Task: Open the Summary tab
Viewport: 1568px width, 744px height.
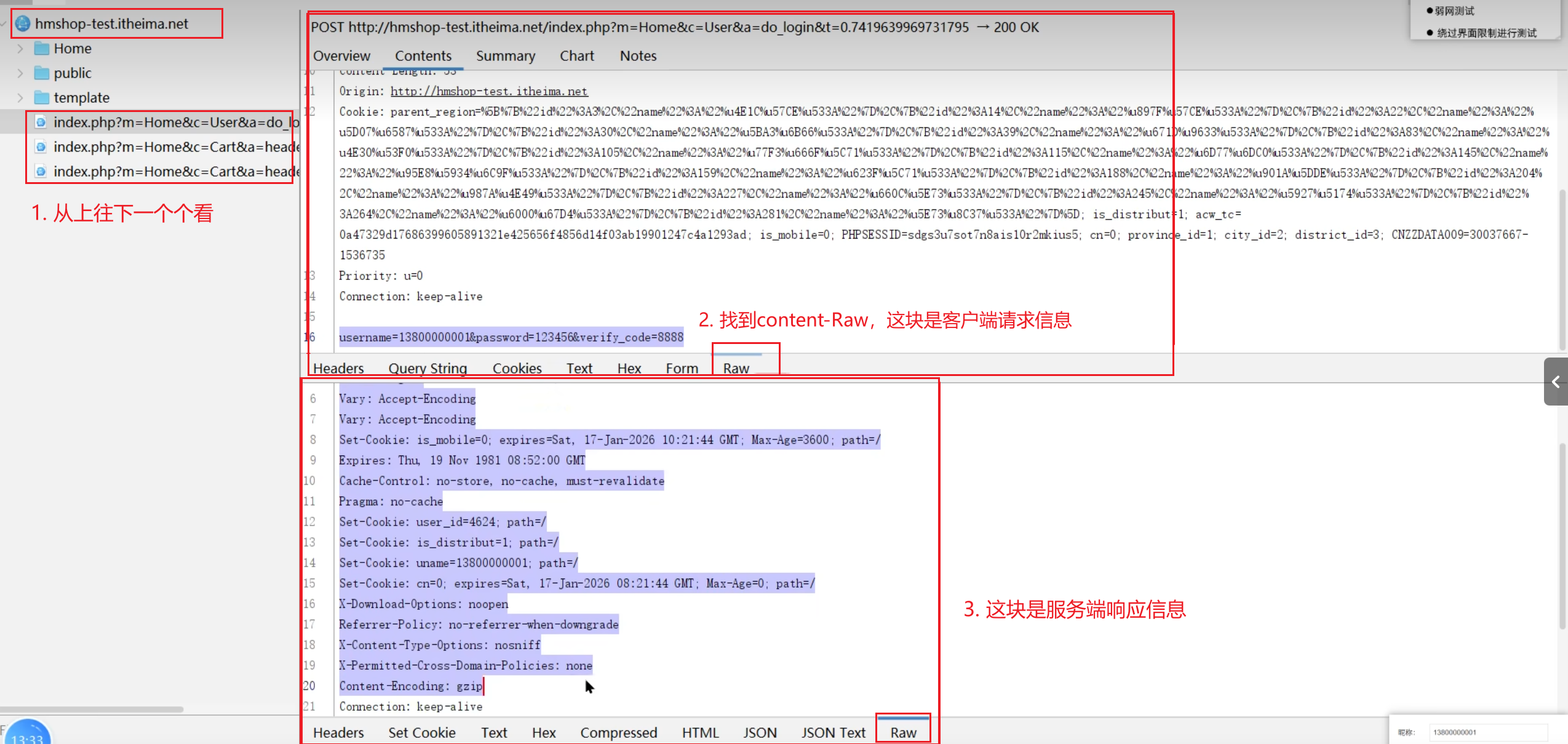Action: (505, 56)
